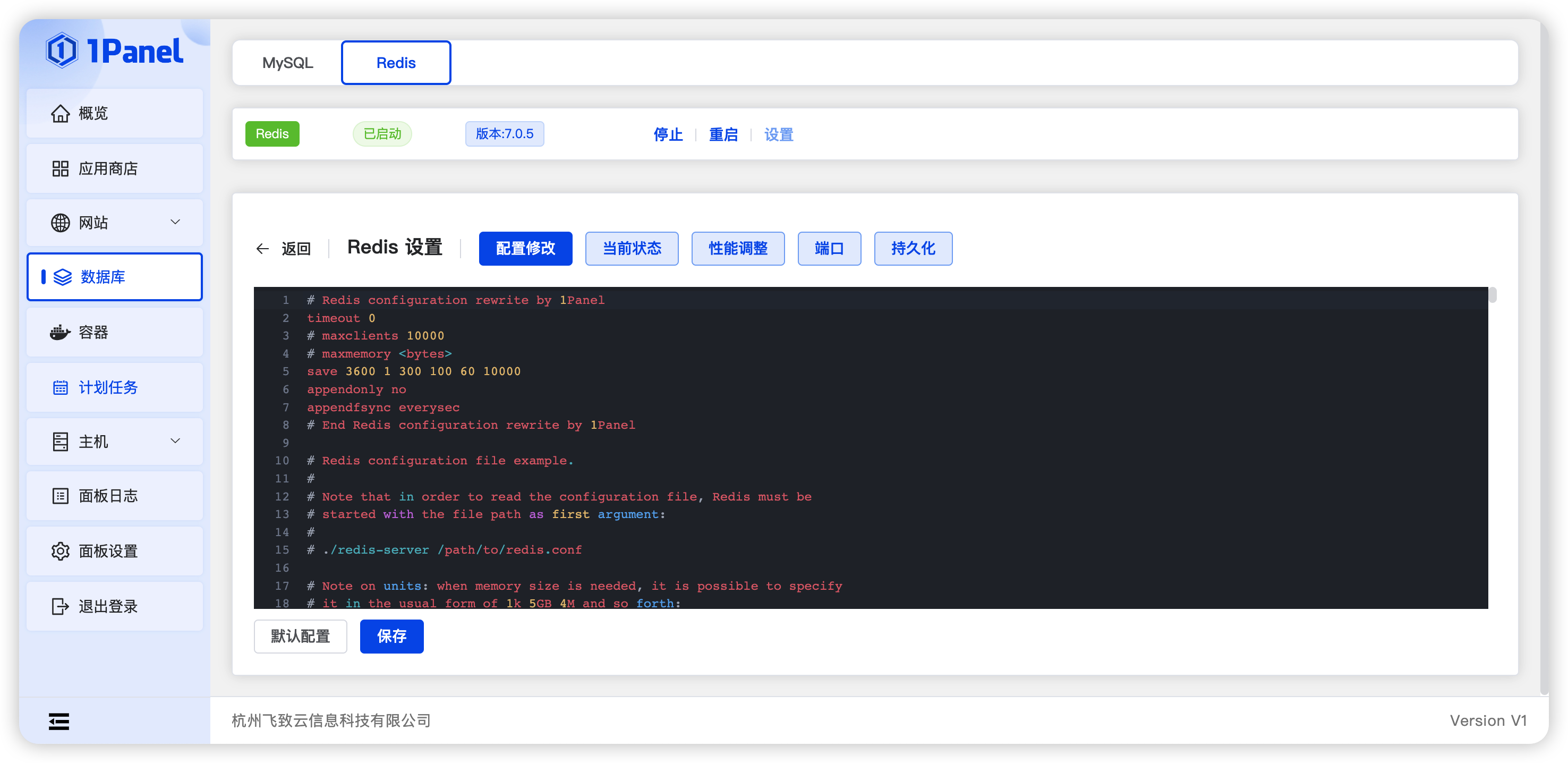Click the calendar icon for 计划任务
This screenshot has height=763, width=1568.
coord(60,388)
